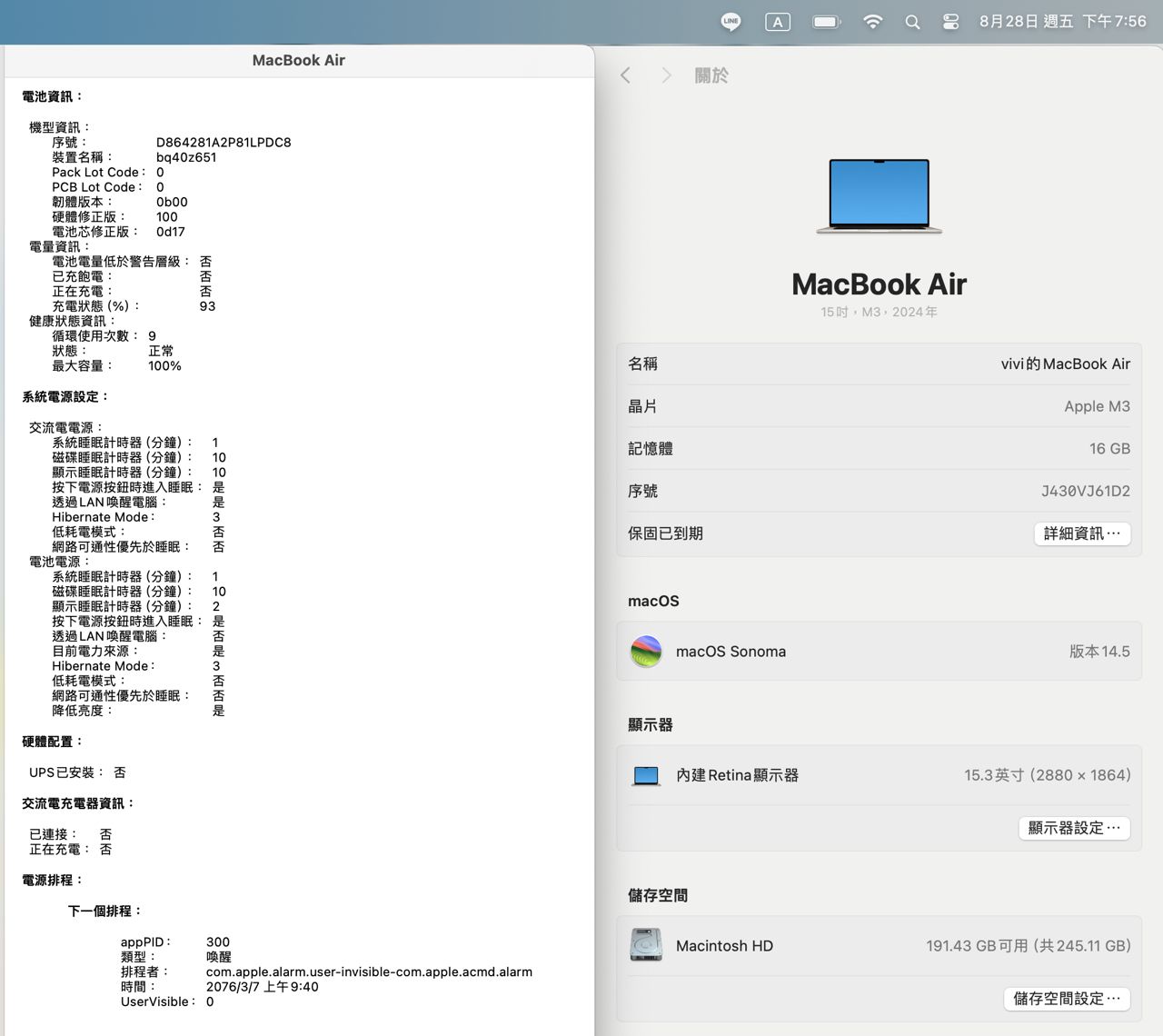
Task: Click the Apple M3 chip value
Action: (1098, 406)
